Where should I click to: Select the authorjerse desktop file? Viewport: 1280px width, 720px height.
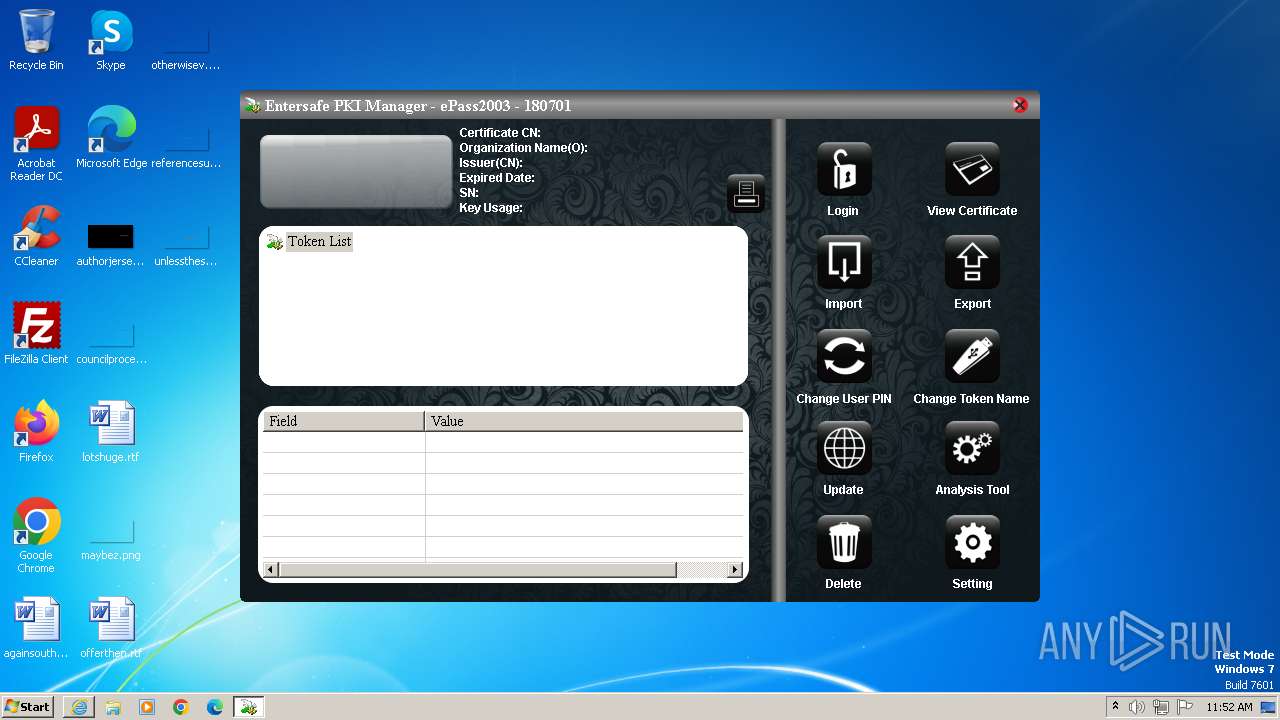click(110, 245)
